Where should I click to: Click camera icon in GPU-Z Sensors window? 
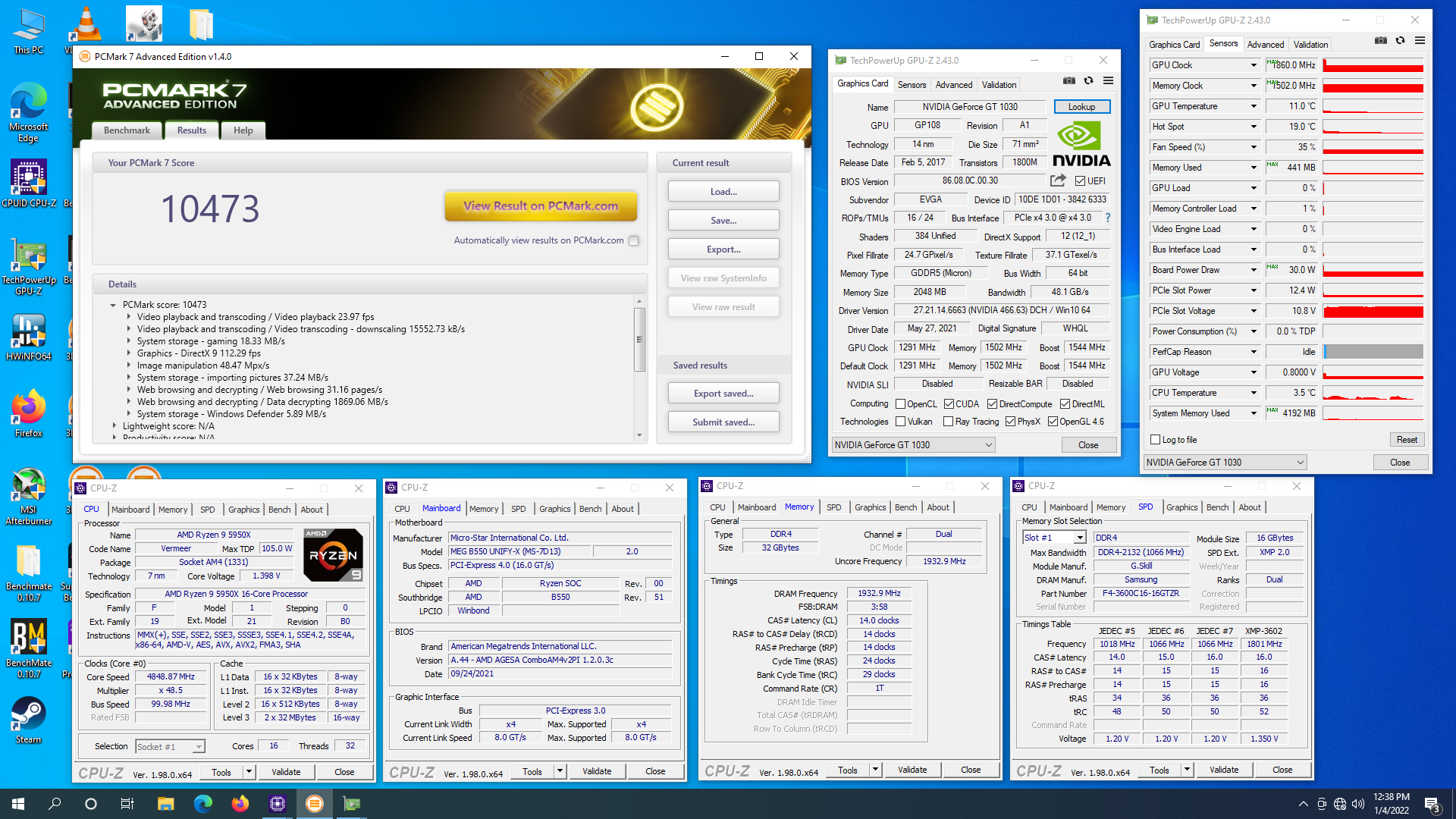point(1380,41)
